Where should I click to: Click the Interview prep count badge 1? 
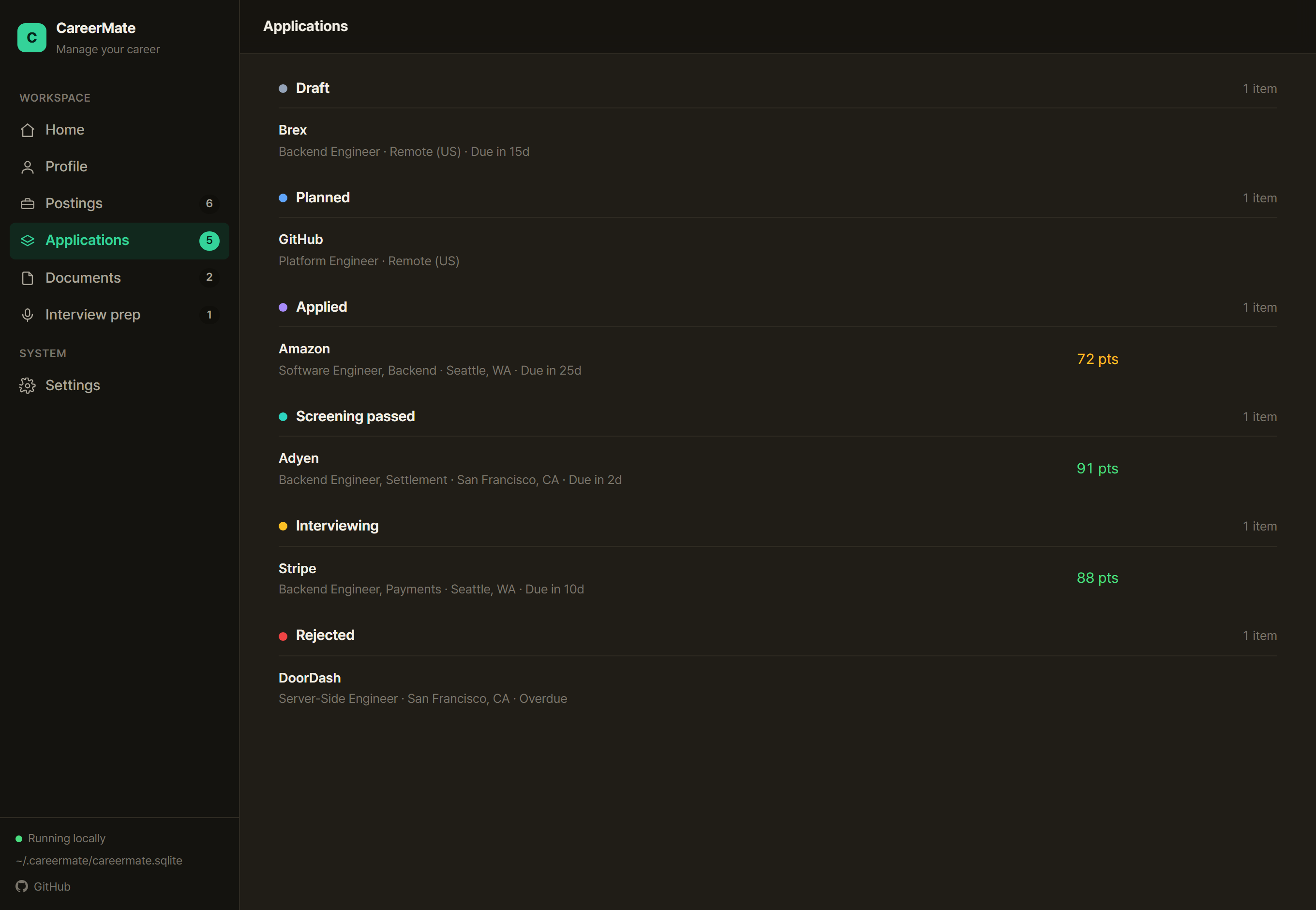pos(209,315)
